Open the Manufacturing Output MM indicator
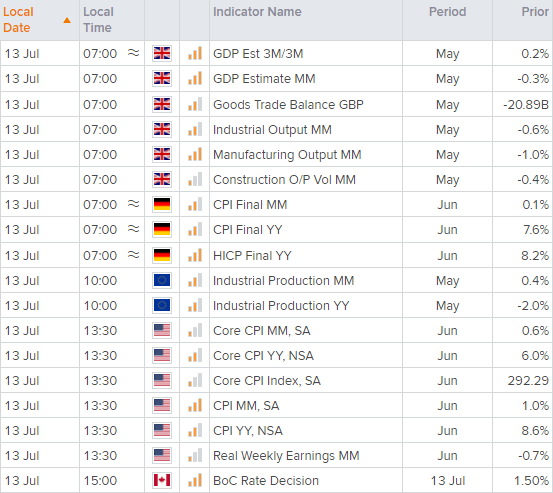This screenshot has height=493, width=553. point(287,155)
